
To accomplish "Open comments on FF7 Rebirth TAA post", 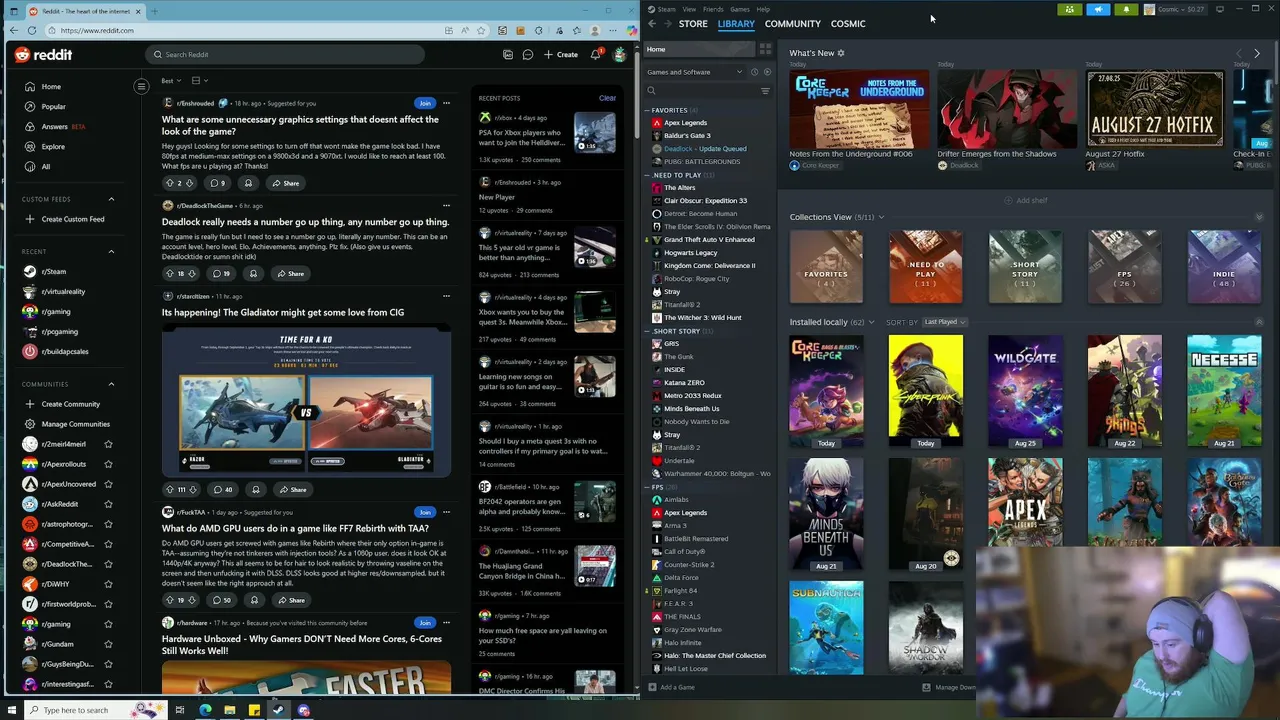I will click(221, 600).
